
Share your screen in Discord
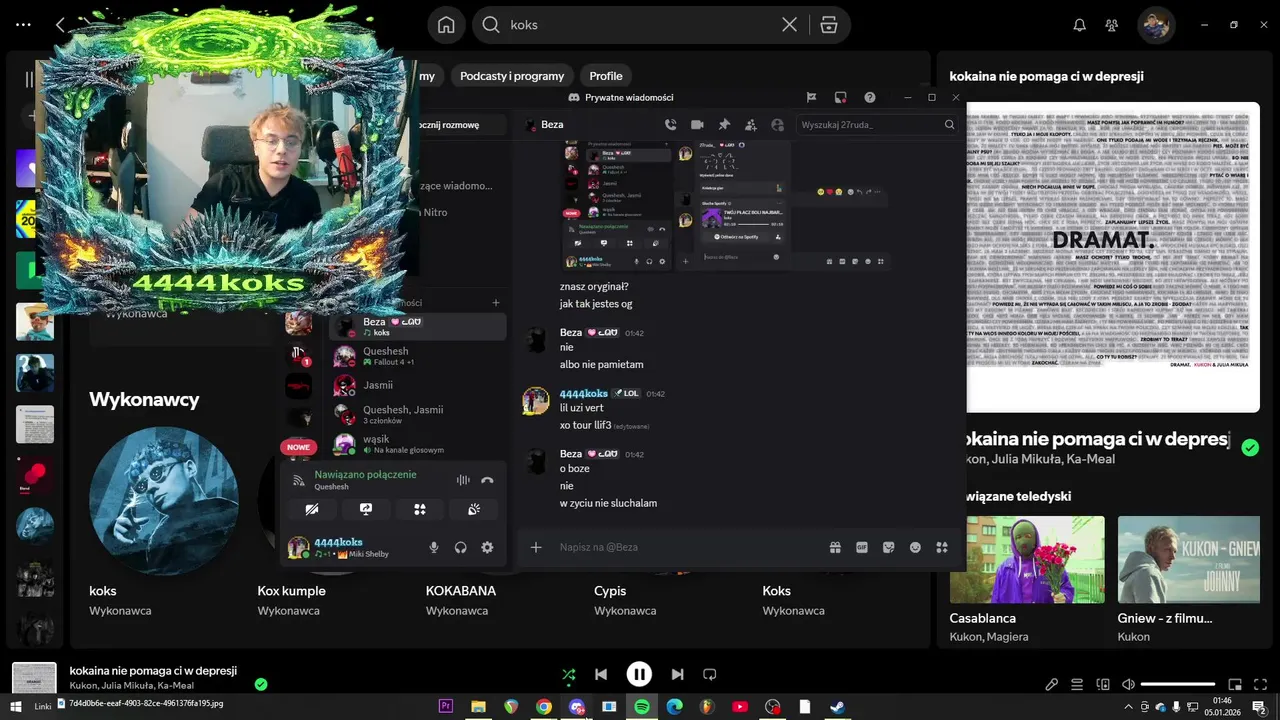pos(366,509)
